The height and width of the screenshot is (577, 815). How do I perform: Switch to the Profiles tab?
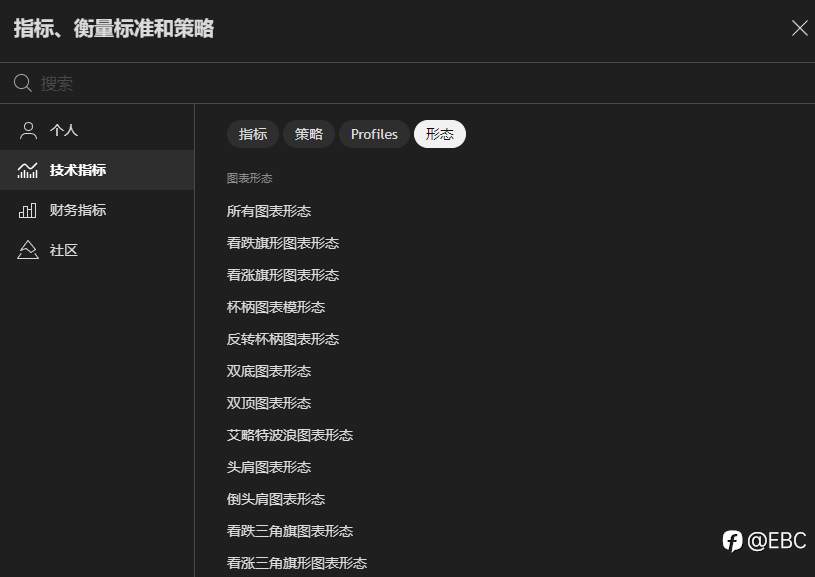click(374, 134)
